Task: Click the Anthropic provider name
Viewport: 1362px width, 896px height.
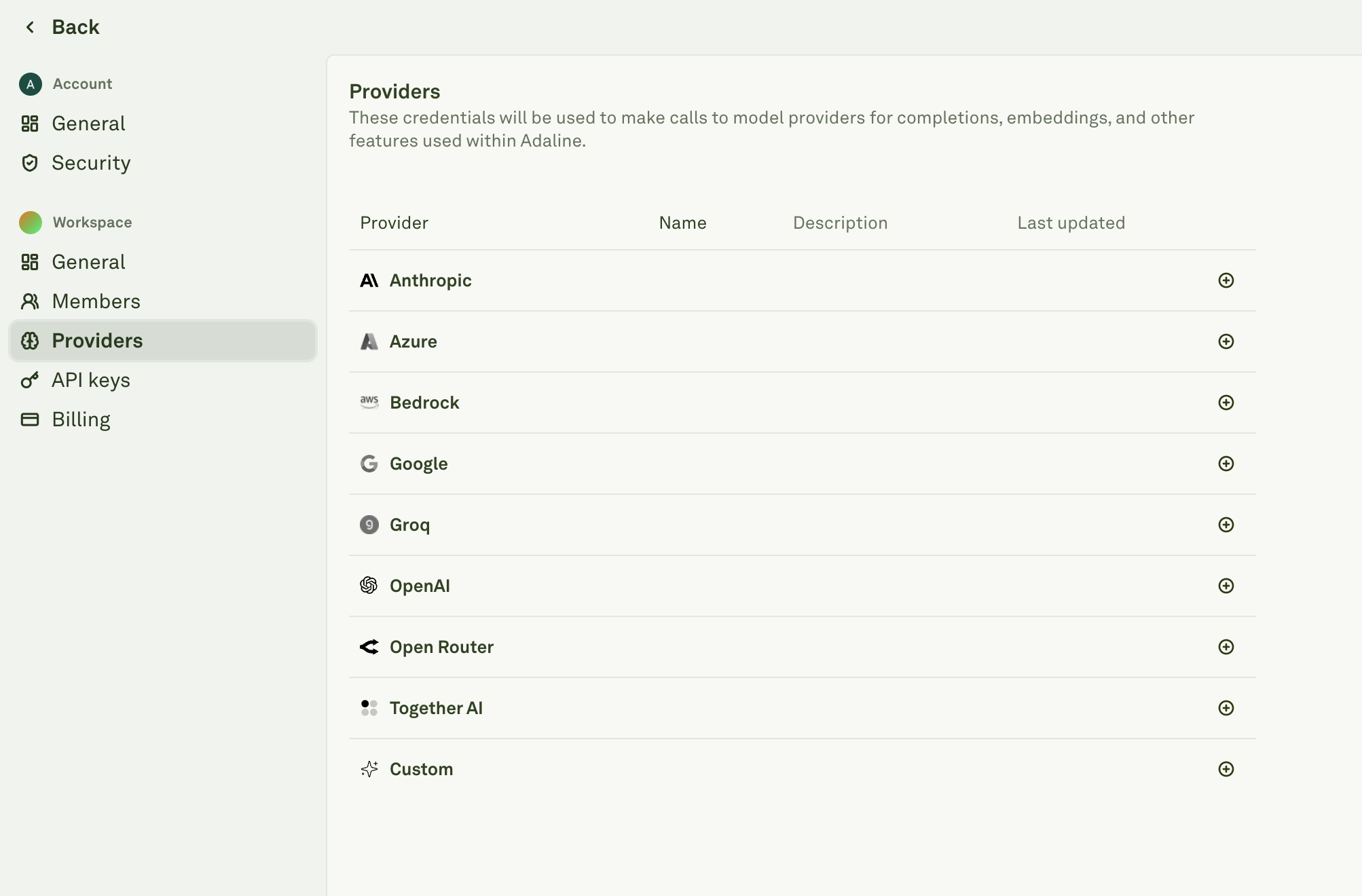Action: tap(430, 280)
